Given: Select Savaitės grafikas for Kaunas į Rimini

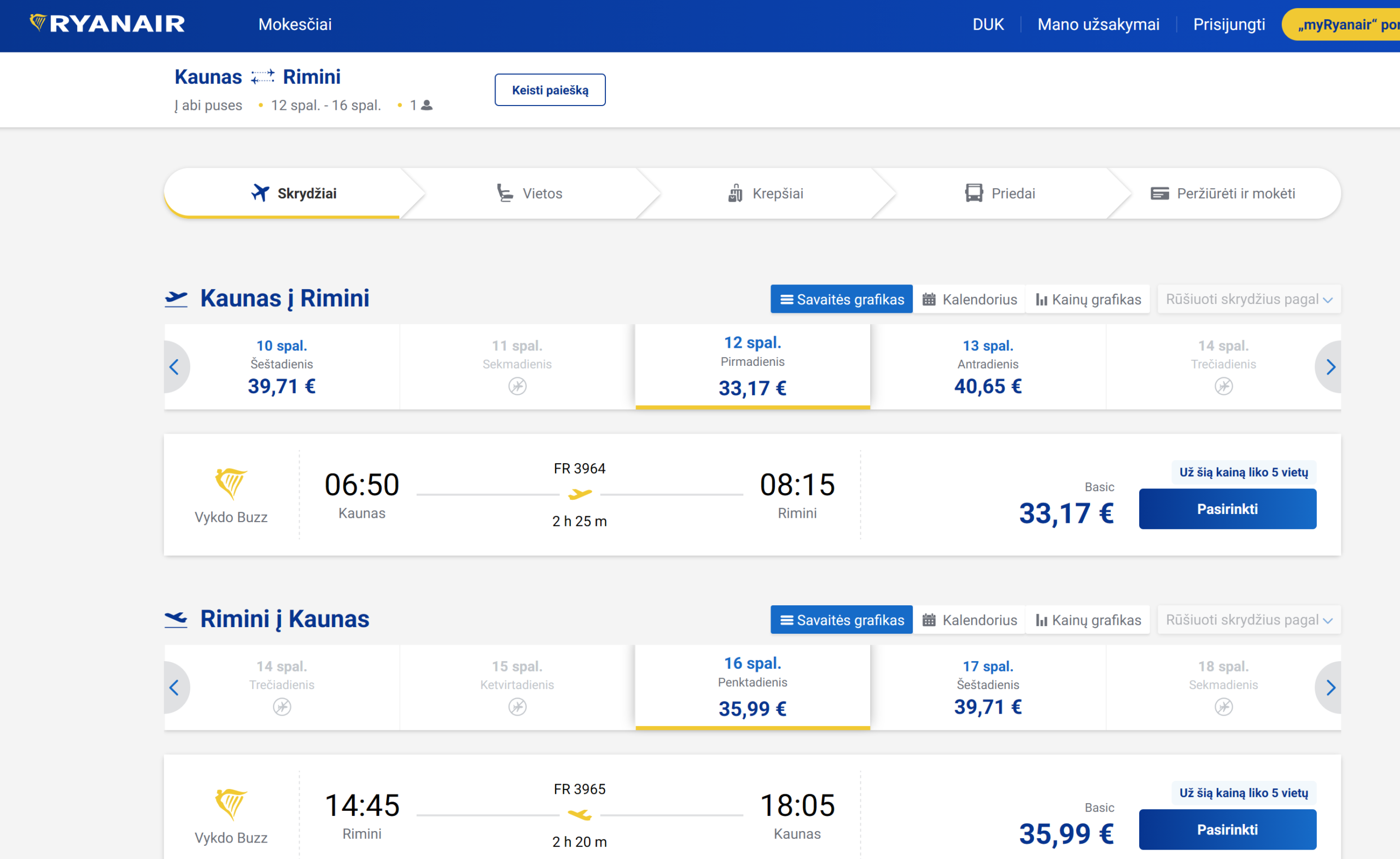Looking at the screenshot, I should pyautogui.click(x=842, y=300).
